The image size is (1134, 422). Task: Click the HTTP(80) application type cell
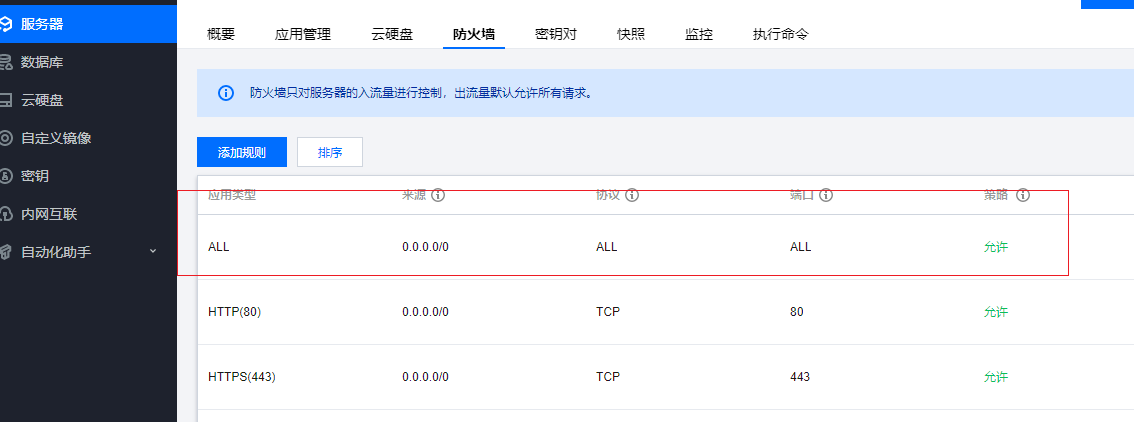coord(234,312)
